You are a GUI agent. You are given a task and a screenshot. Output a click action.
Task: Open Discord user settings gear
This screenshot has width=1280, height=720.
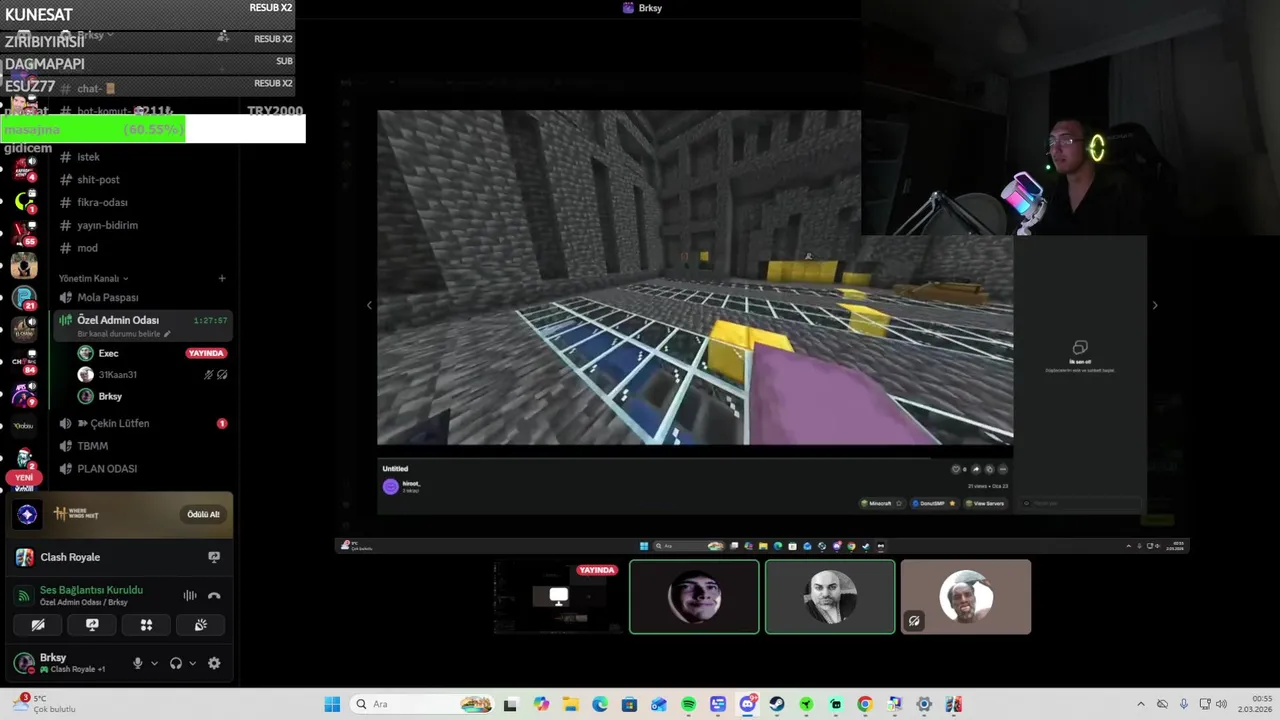pyautogui.click(x=214, y=663)
